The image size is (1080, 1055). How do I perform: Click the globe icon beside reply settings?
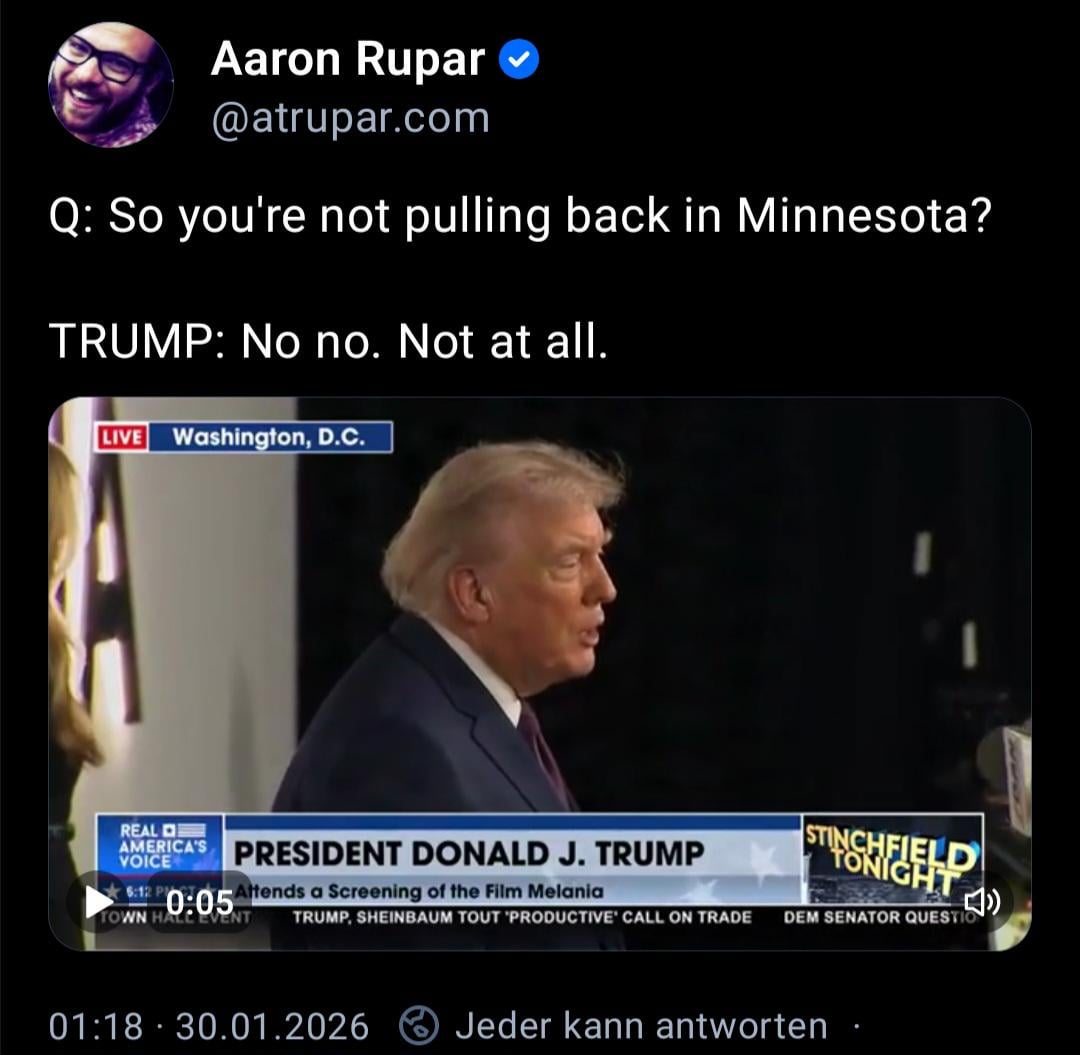point(419,1025)
